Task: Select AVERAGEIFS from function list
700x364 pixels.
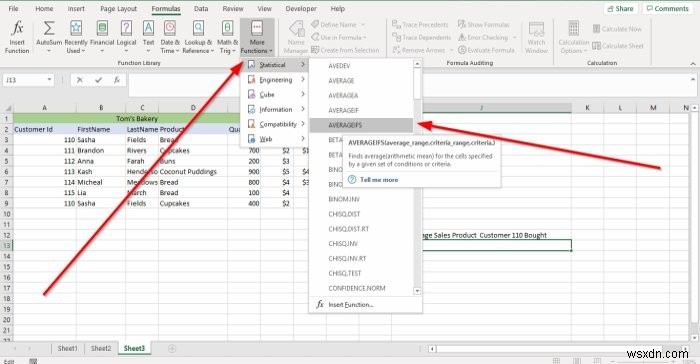Action: tap(362, 125)
